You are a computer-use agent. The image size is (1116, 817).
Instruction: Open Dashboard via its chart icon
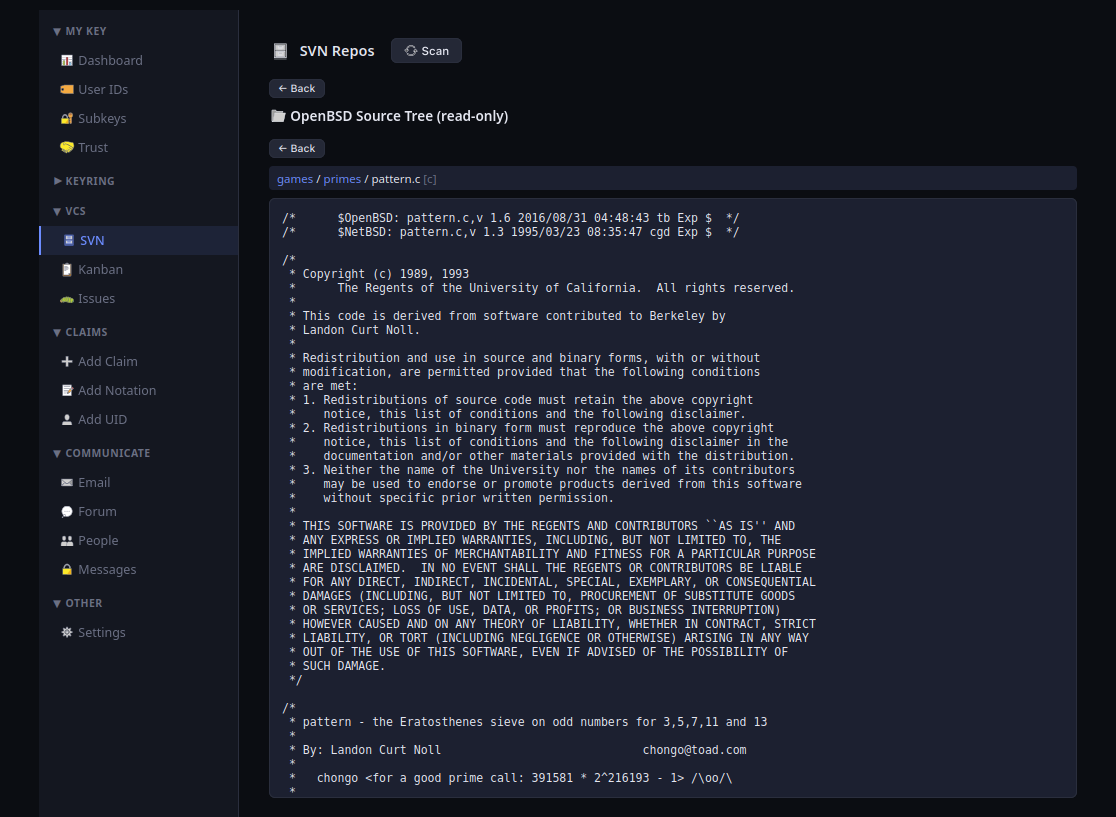click(67, 60)
